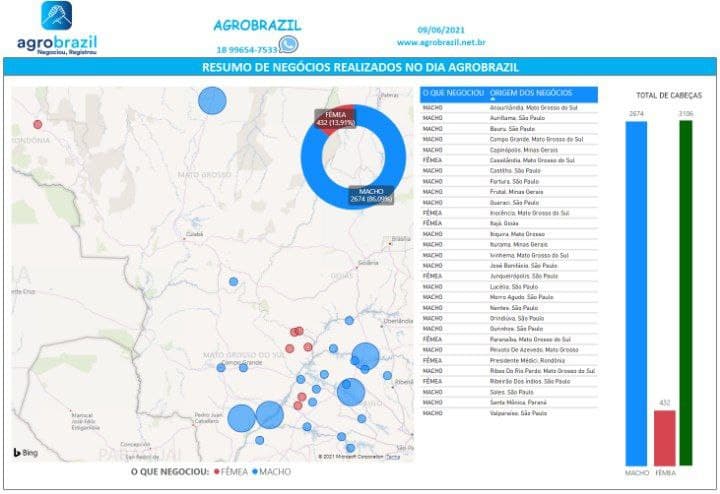
Task: Click the MACHO legend entry below the map
Action: click(x=271, y=472)
